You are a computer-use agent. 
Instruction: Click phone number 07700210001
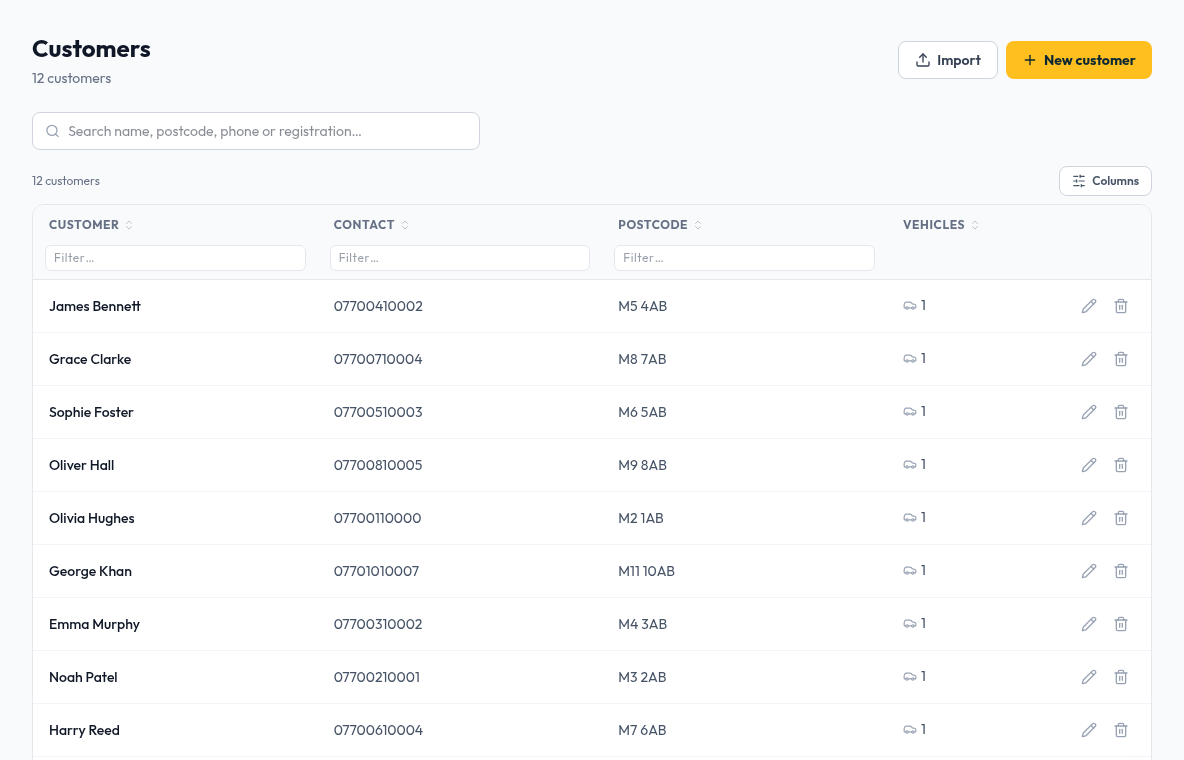pos(376,677)
